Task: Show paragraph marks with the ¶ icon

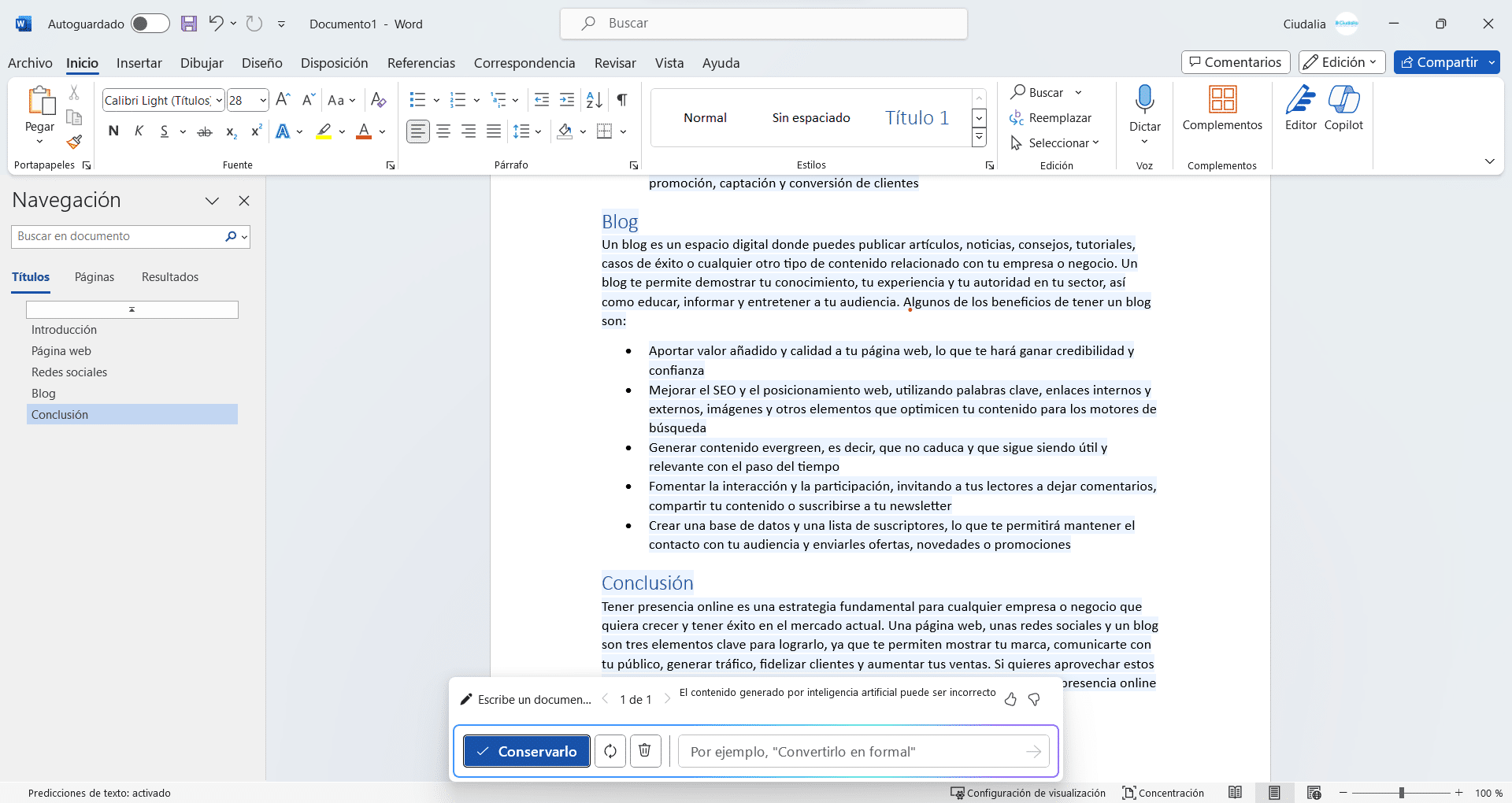Action: click(x=621, y=100)
